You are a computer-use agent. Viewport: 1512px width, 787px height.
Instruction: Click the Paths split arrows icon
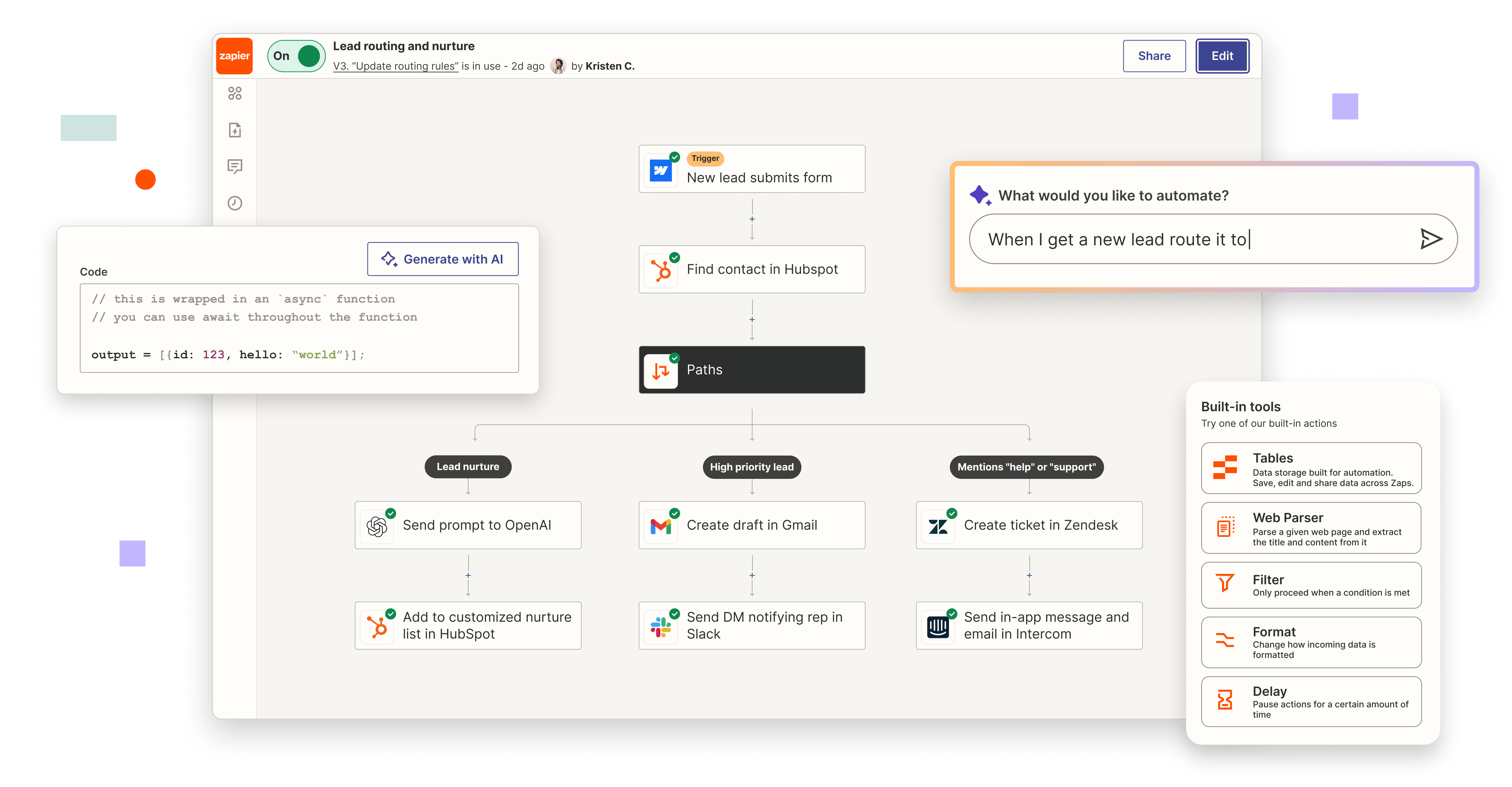coord(661,371)
